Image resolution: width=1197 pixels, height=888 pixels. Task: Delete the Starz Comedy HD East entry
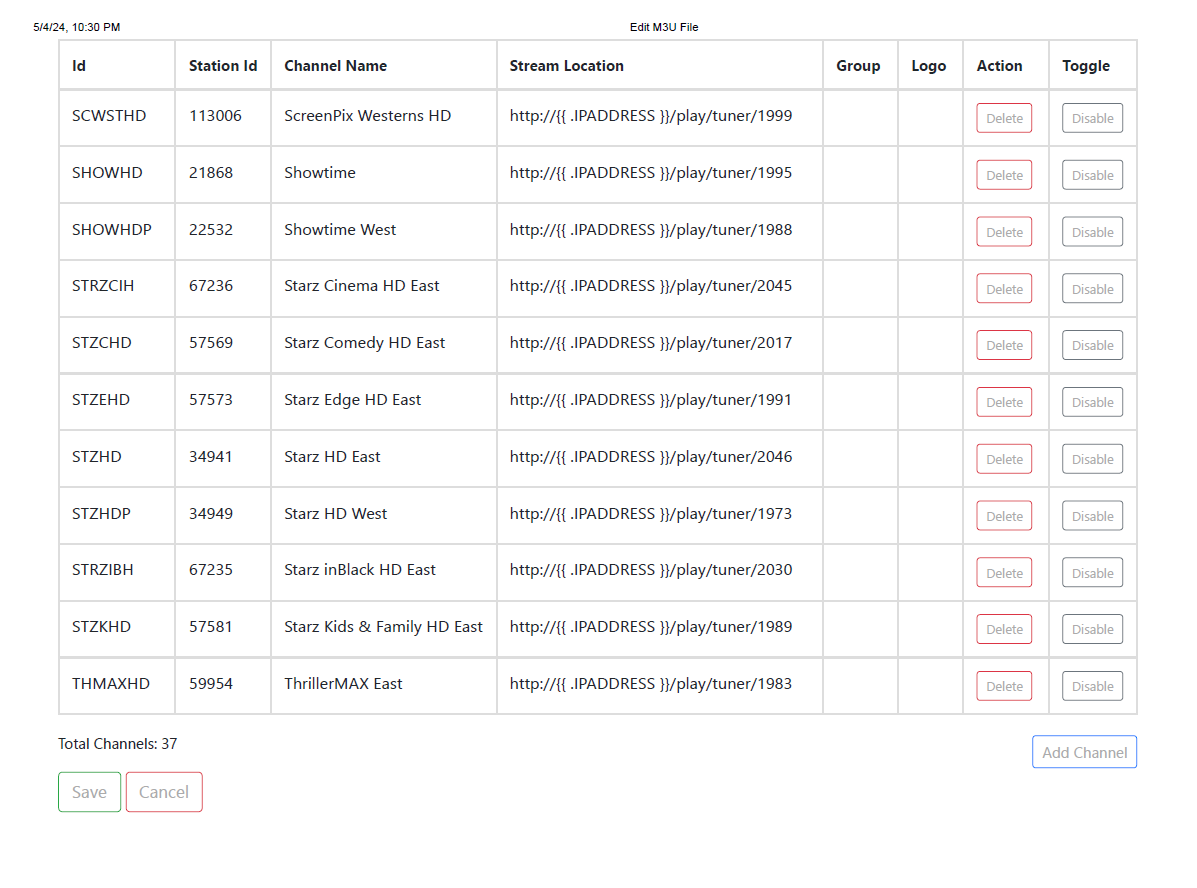(x=1004, y=345)
